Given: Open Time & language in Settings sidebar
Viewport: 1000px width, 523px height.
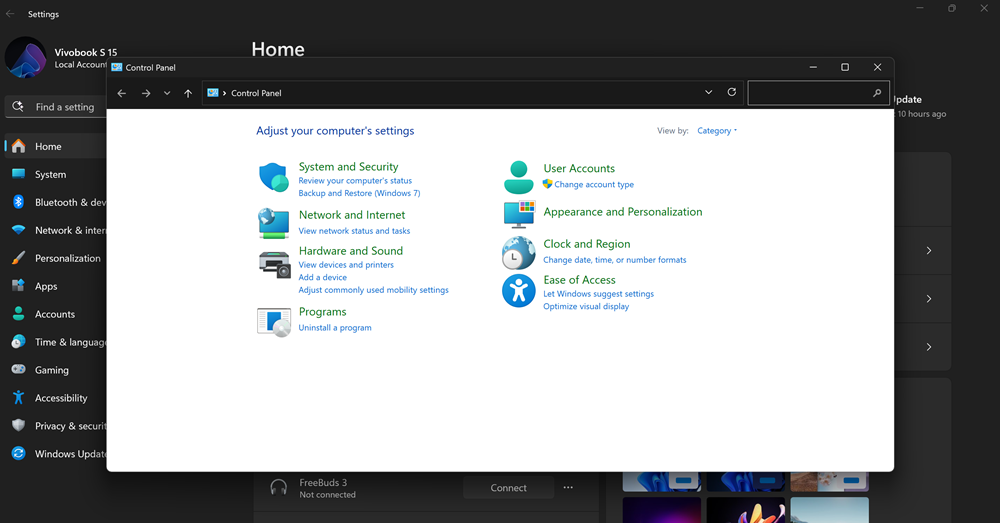Looking at the screenshot, I should tap(55, 343).
